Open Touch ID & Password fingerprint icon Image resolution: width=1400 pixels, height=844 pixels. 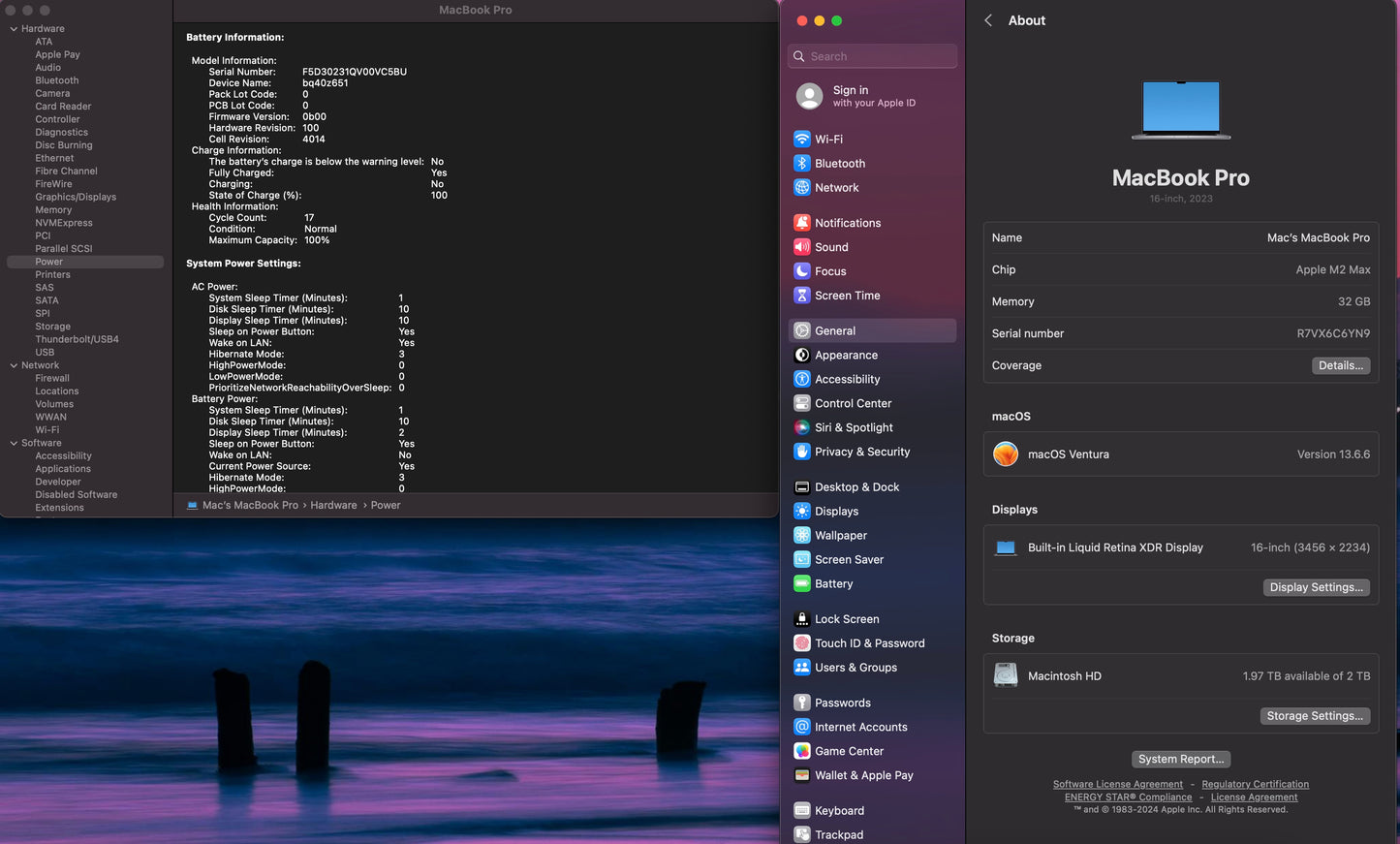coord(802,642)
